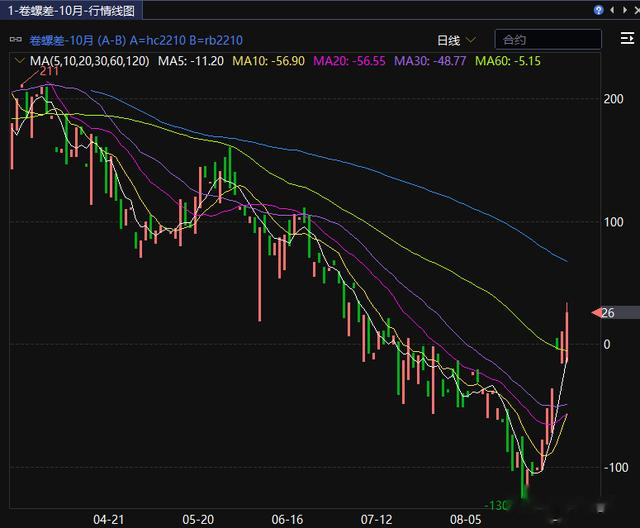Click the blue help question mark icon
This screenshot has width=640, height=528.
coord(598,10)
